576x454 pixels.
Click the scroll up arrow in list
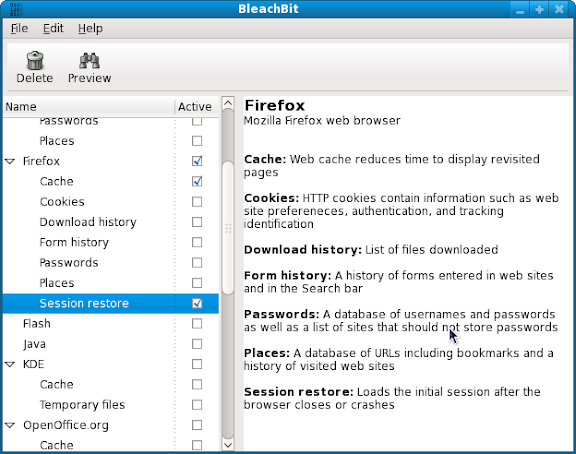[x=228, y=103]
